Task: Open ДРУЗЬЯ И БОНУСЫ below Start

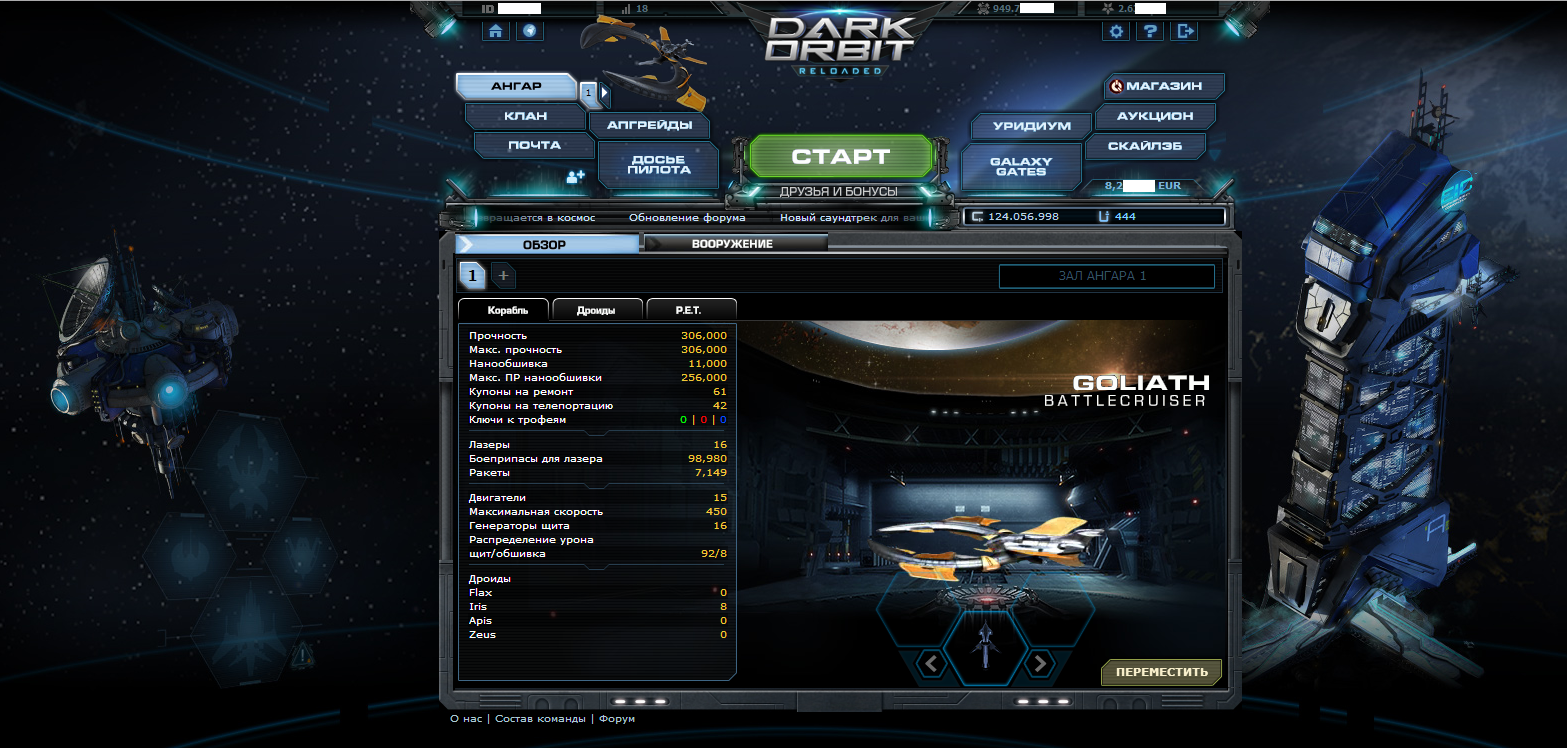Action: (839, 191)
